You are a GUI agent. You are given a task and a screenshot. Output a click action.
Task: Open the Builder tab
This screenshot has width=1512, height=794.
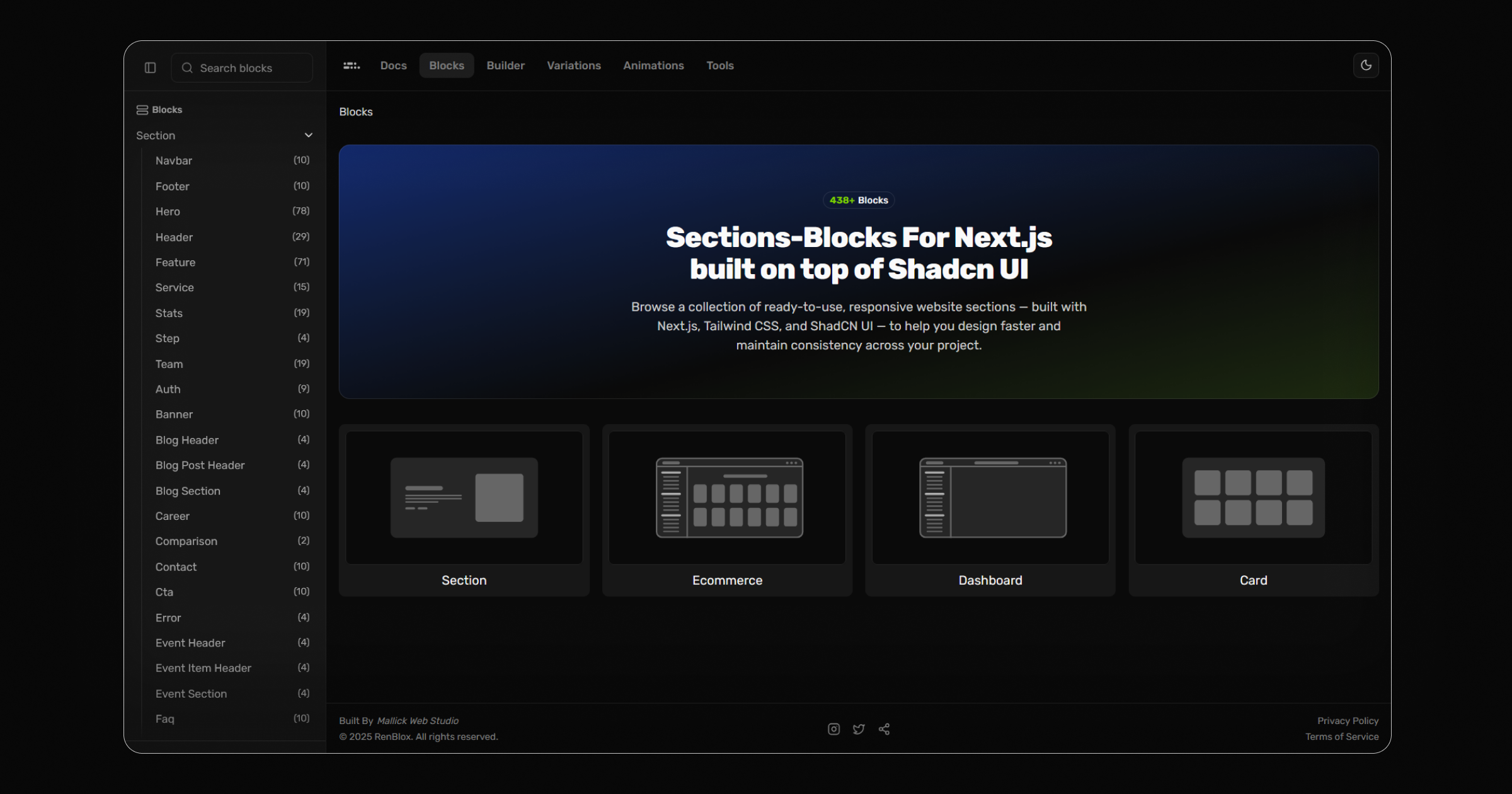pos(505,65)
